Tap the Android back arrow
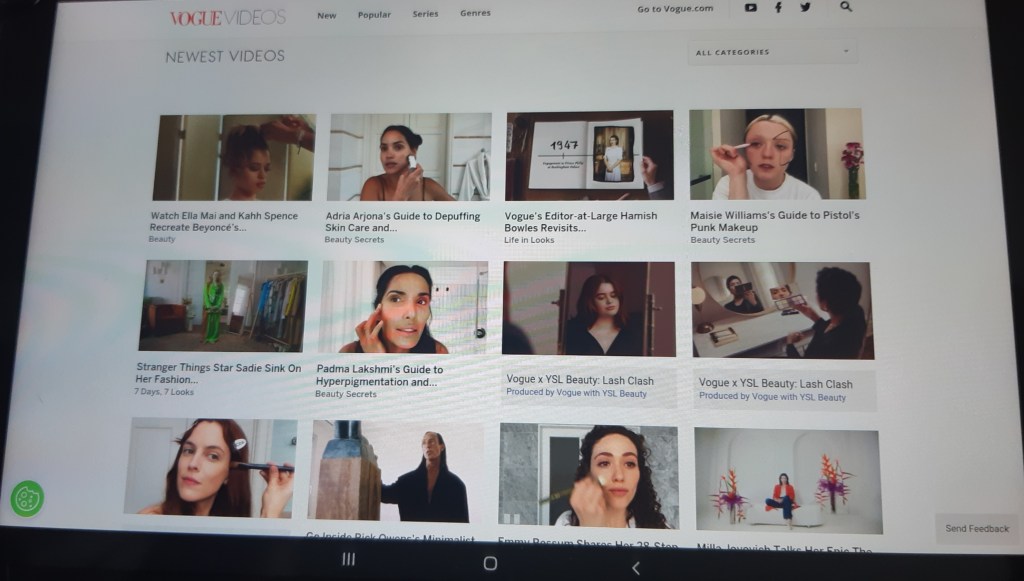1024x581 pixels. [x=635, y=567]
